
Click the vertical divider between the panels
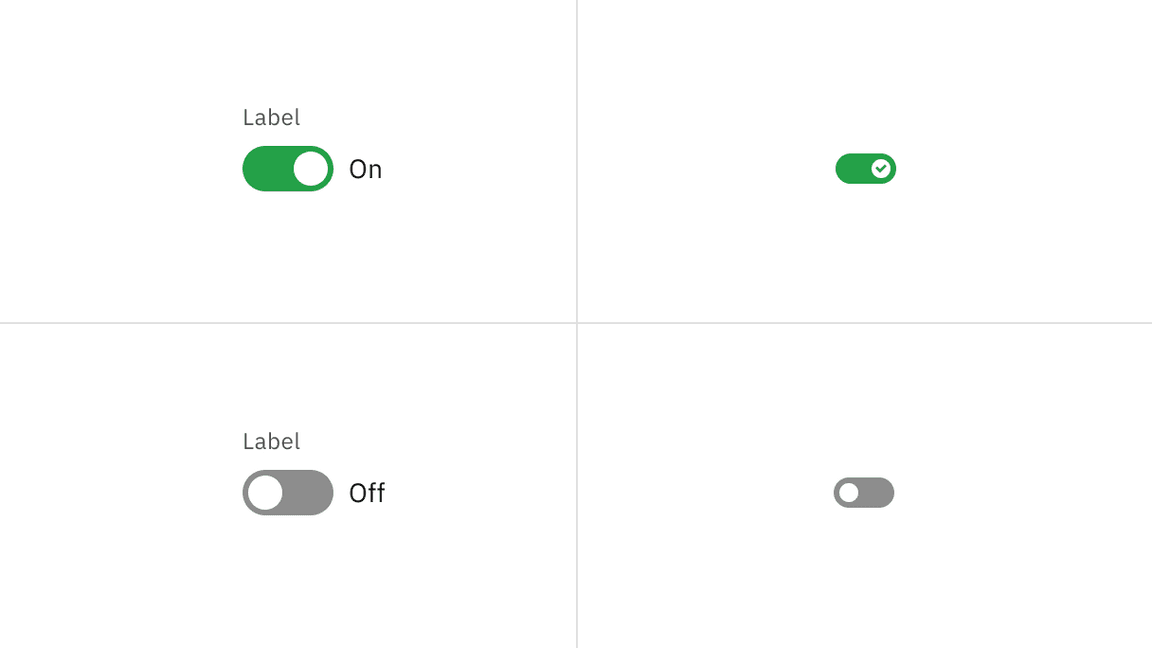point(577,160)
